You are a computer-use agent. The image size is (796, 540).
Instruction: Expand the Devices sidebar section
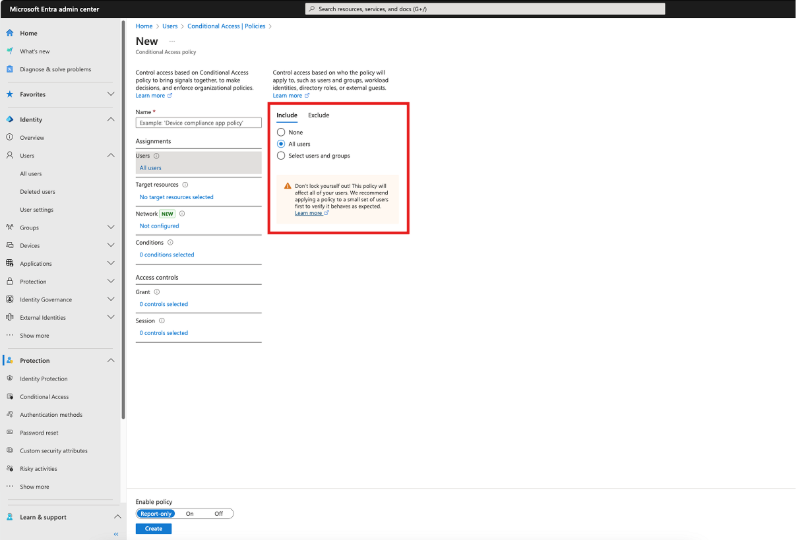point(111,245)
